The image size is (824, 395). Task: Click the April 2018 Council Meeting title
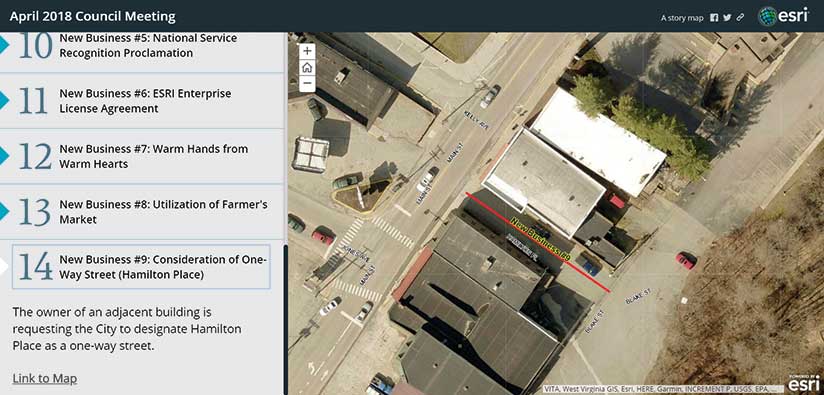(92, 17)
